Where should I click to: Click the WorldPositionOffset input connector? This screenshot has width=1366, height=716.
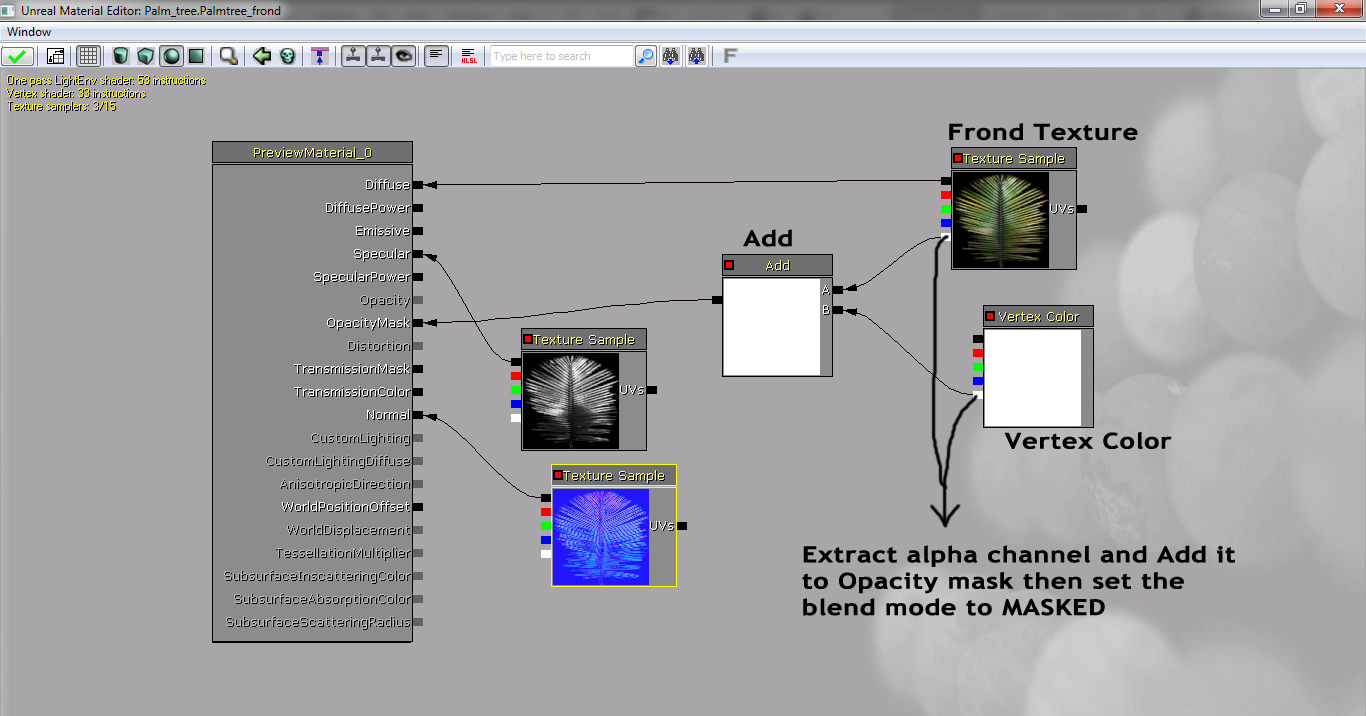(418, 507)
